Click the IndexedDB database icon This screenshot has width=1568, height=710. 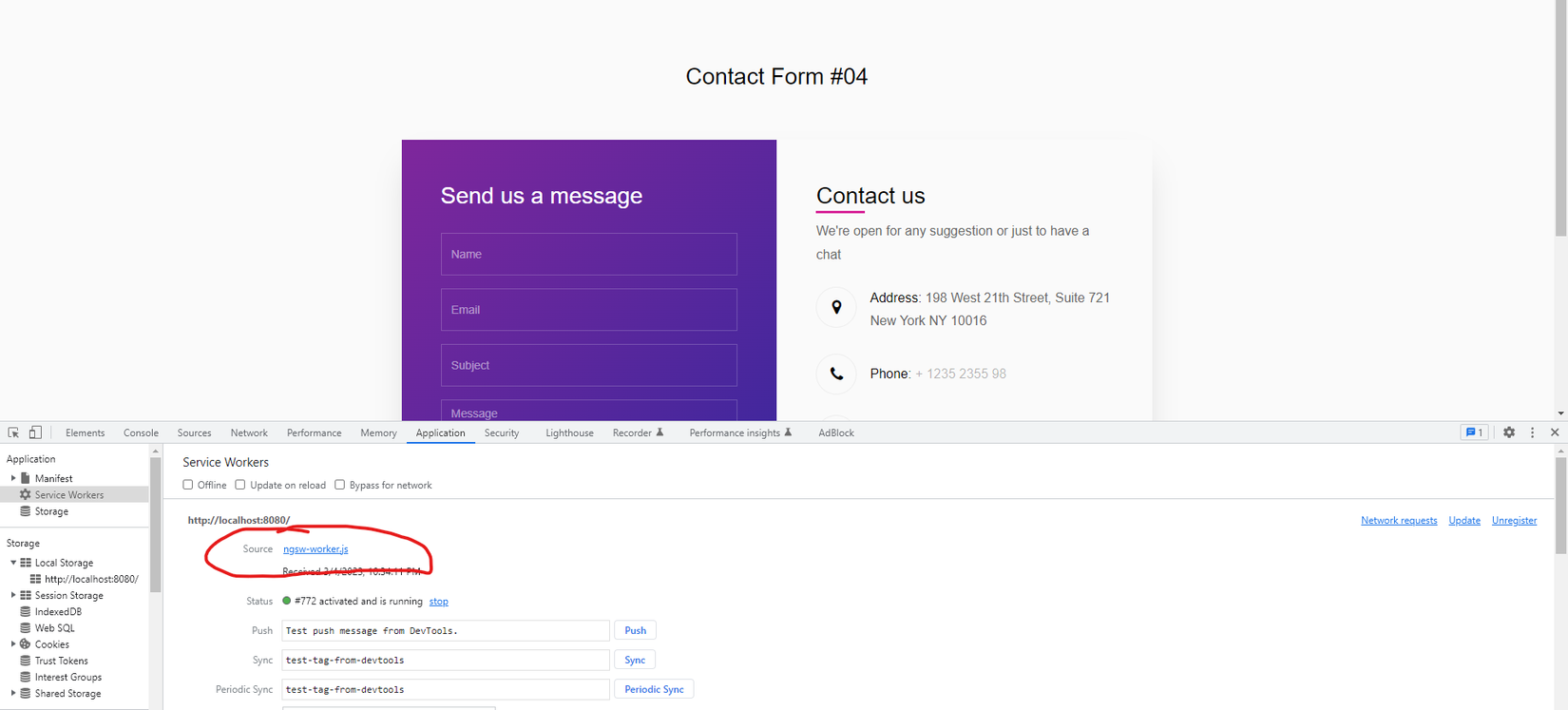[26, 611]
